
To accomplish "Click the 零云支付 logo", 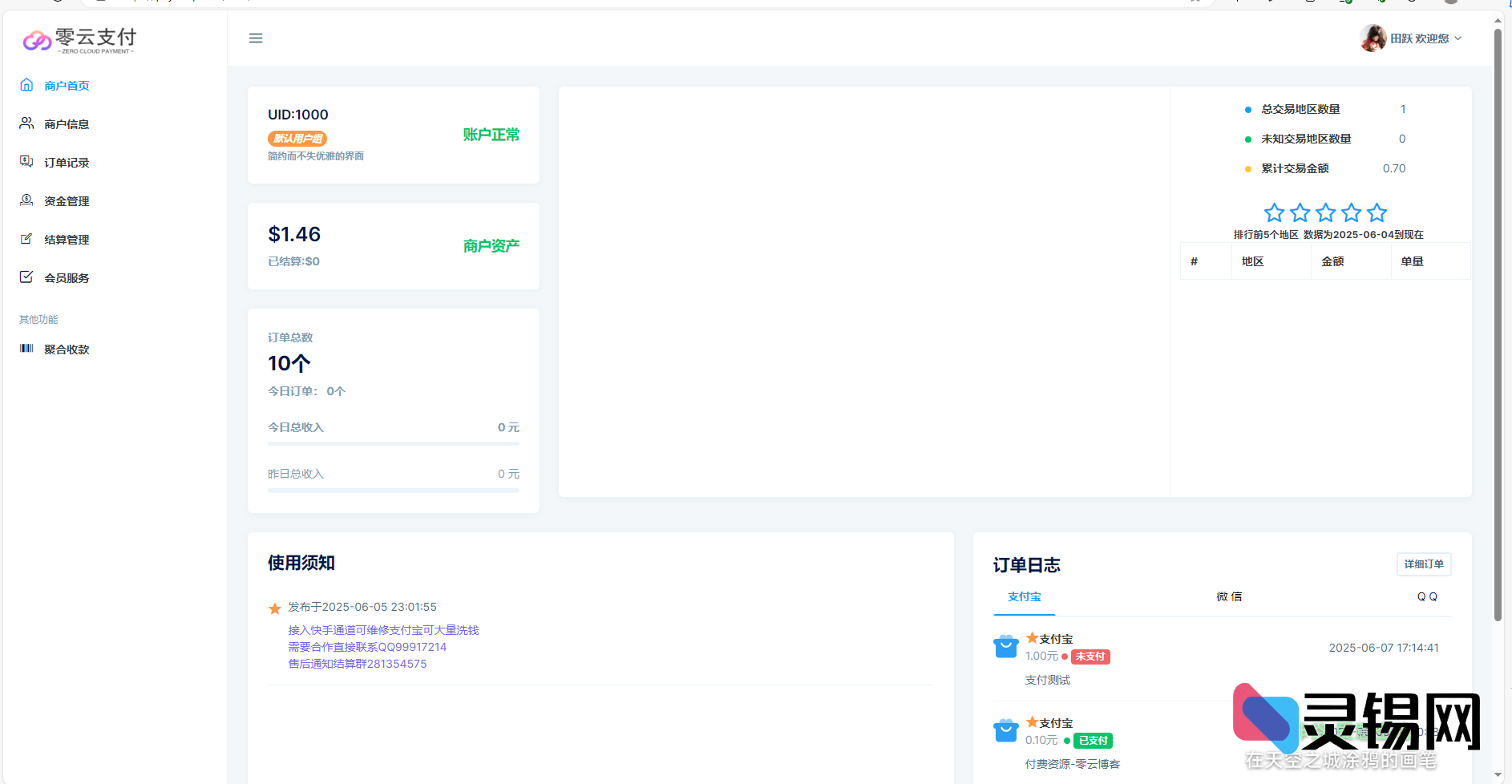I will [x=79, y=40].
